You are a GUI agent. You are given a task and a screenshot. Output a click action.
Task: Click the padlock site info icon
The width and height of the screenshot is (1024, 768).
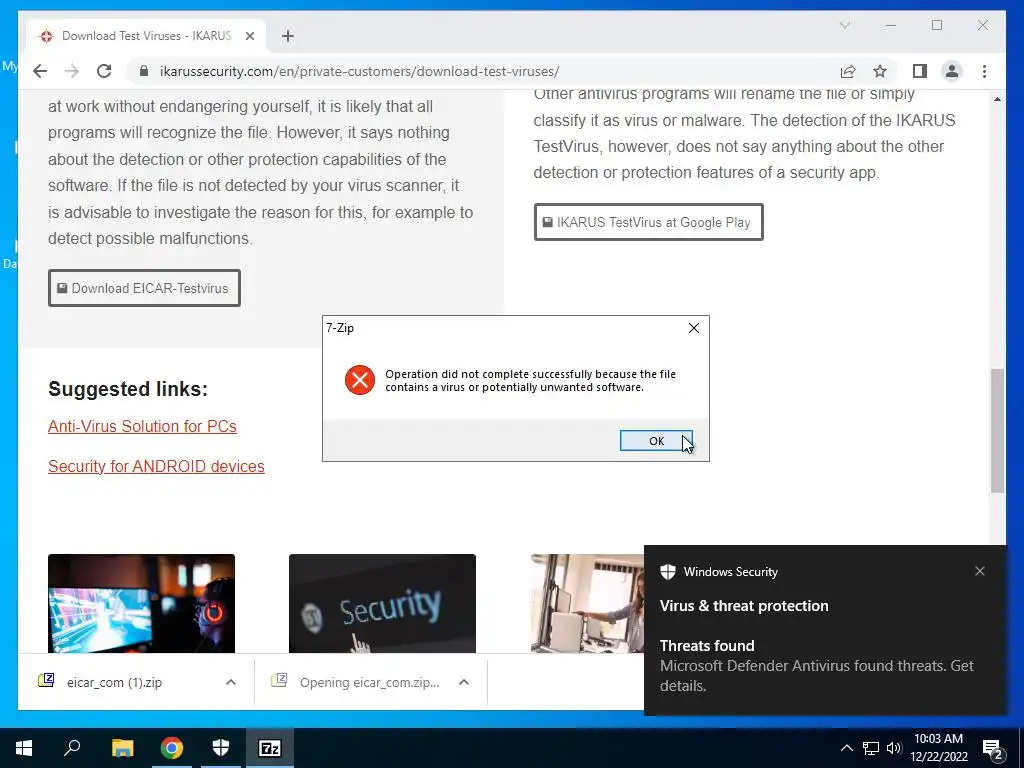coord(144,71)
